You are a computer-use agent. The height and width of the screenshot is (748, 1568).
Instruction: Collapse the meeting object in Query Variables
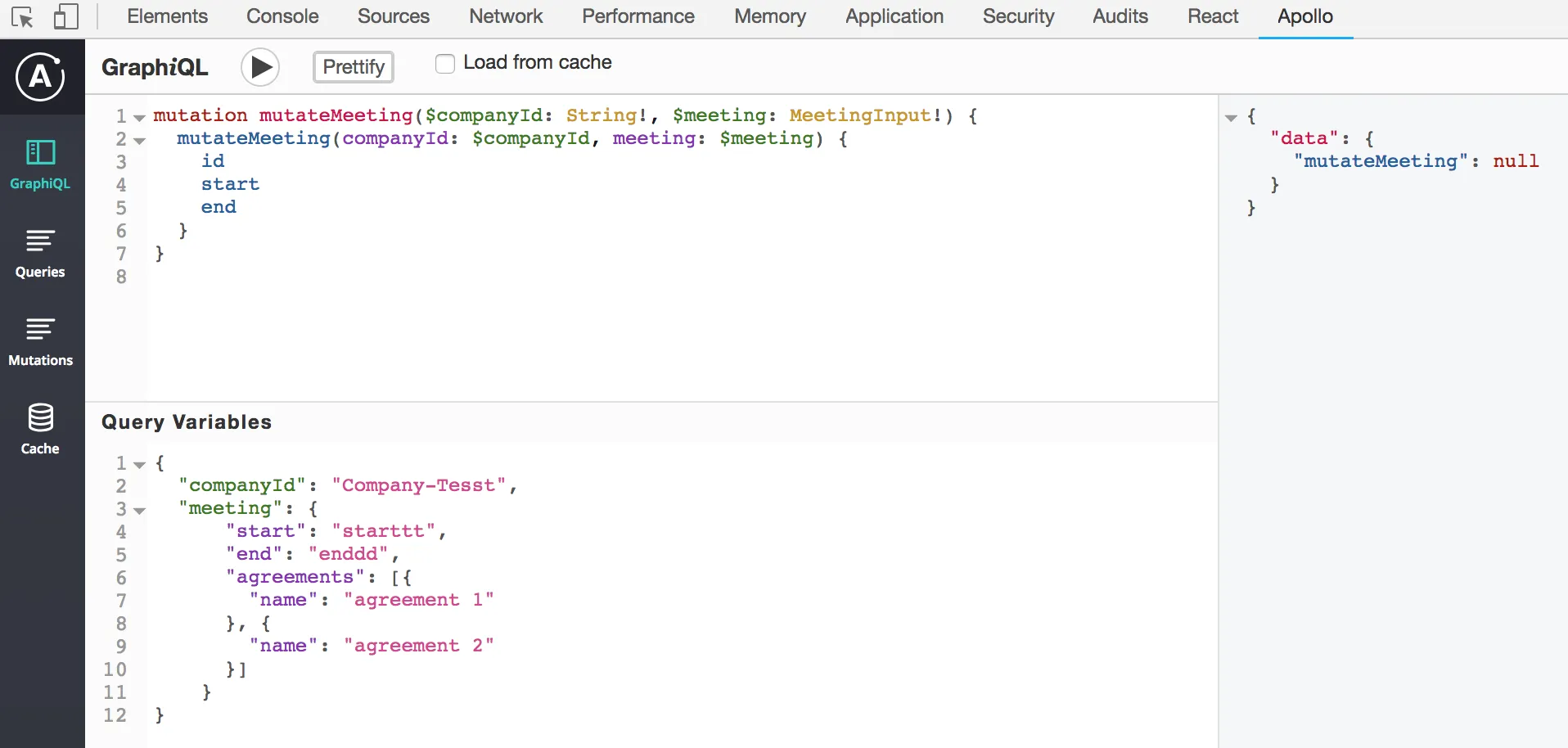pyautogui.click(x=140, y=511)
